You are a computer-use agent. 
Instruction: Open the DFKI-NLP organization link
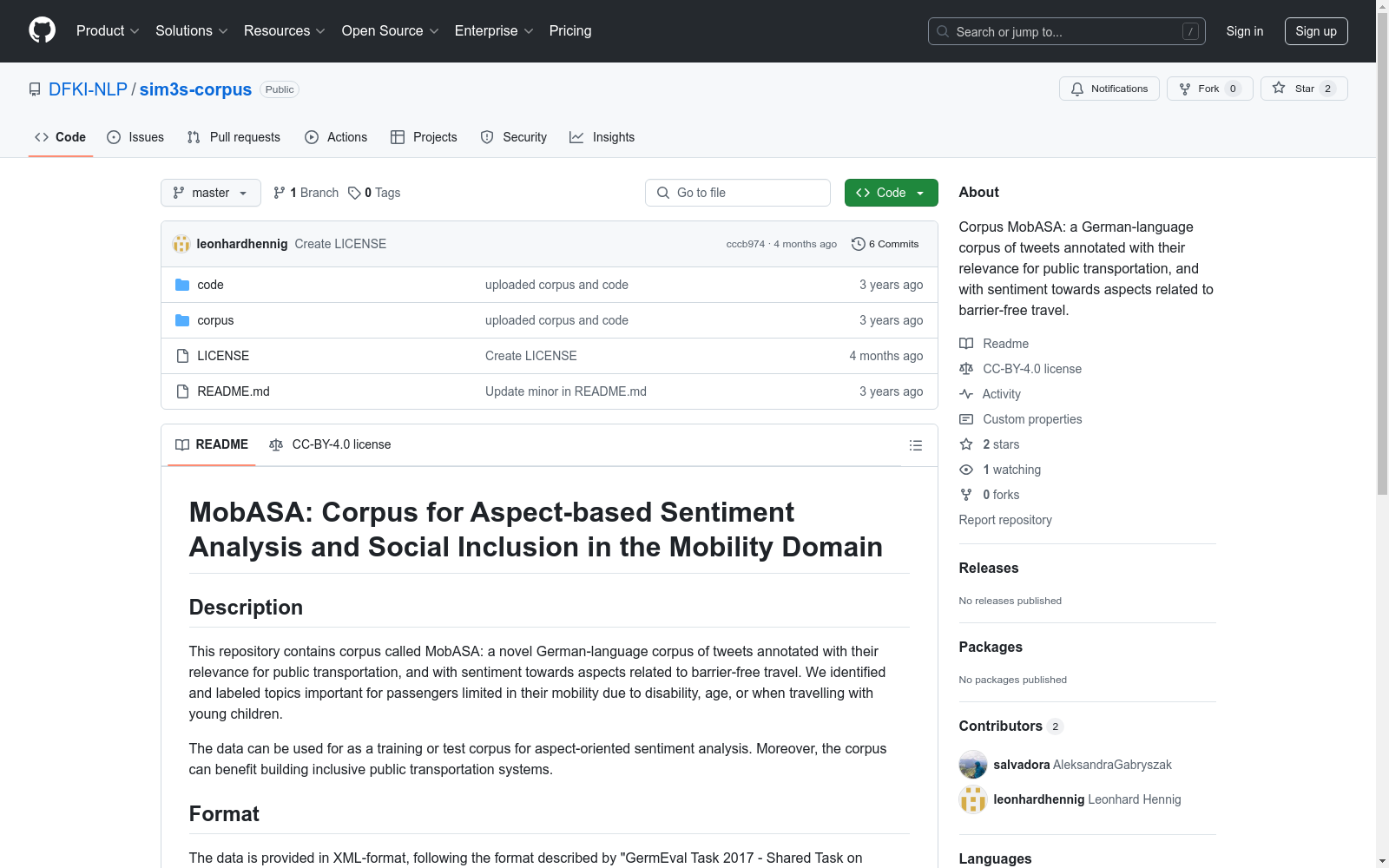[88, 89]
